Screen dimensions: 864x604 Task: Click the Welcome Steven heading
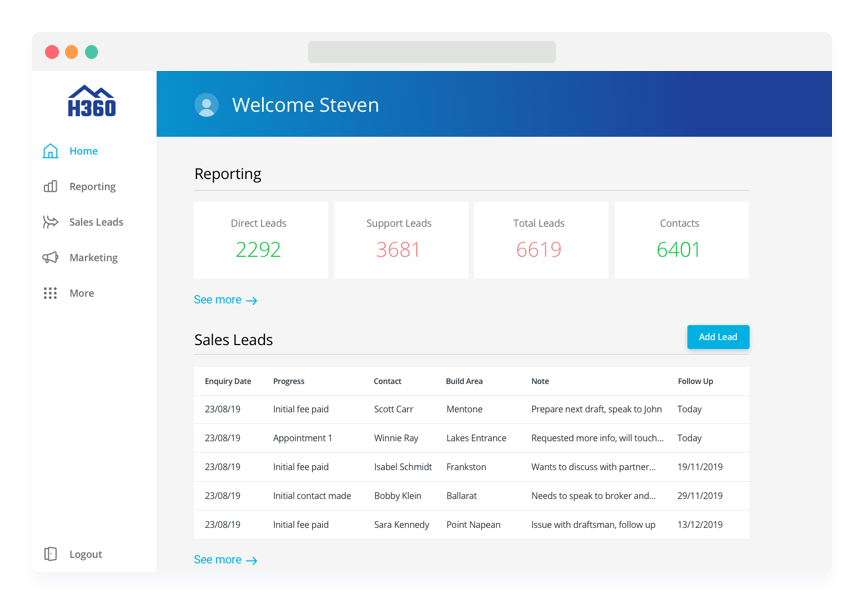(305, 105)
